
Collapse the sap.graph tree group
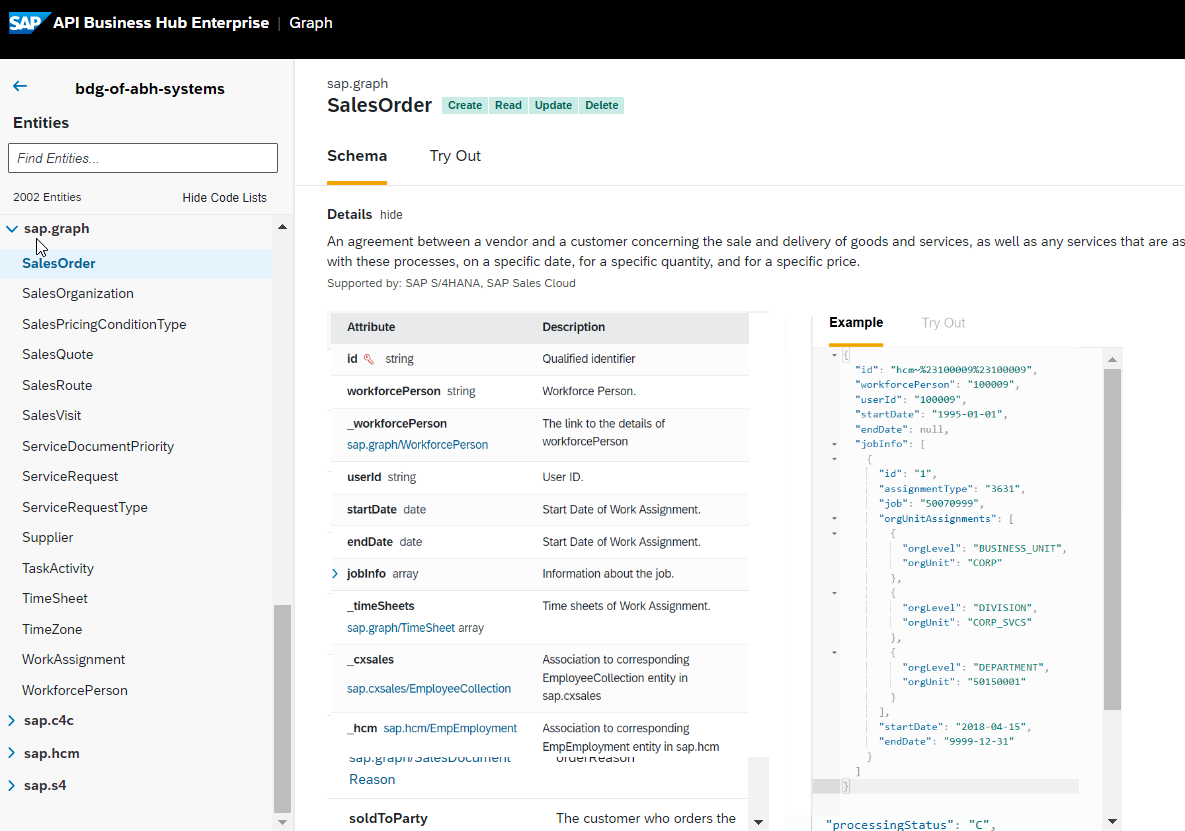[12, 228]
